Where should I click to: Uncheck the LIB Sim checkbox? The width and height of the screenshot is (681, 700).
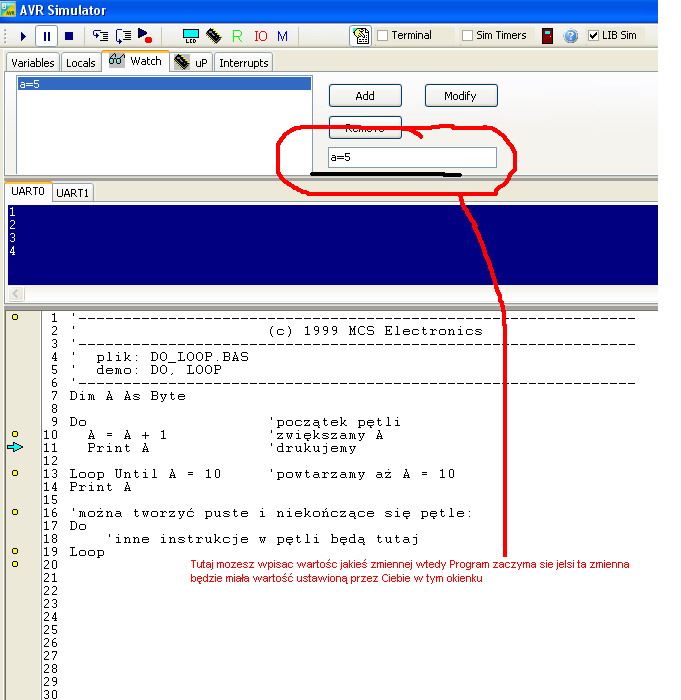coord(593,35)
